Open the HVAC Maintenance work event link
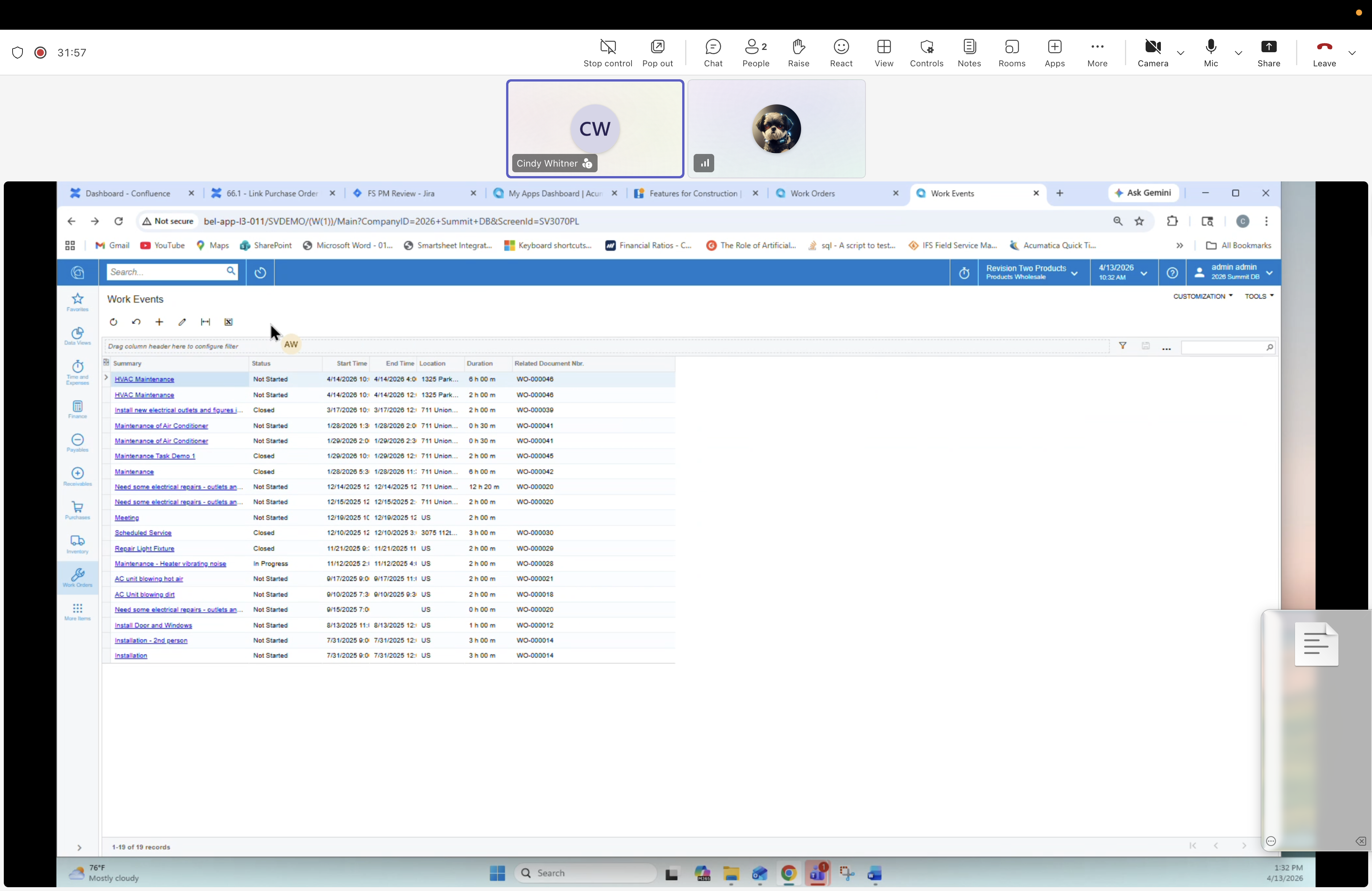Screen dimensions: 1372x891 point(144,379)
